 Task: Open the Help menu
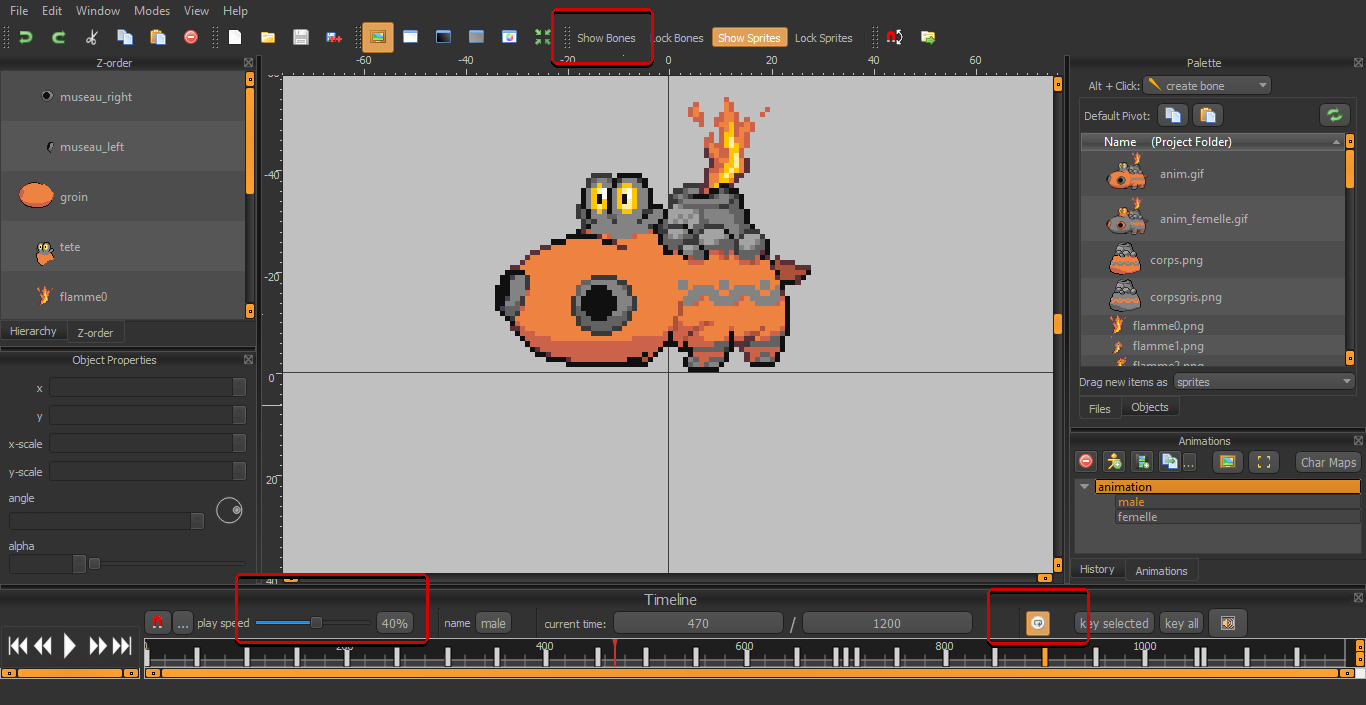236,11
